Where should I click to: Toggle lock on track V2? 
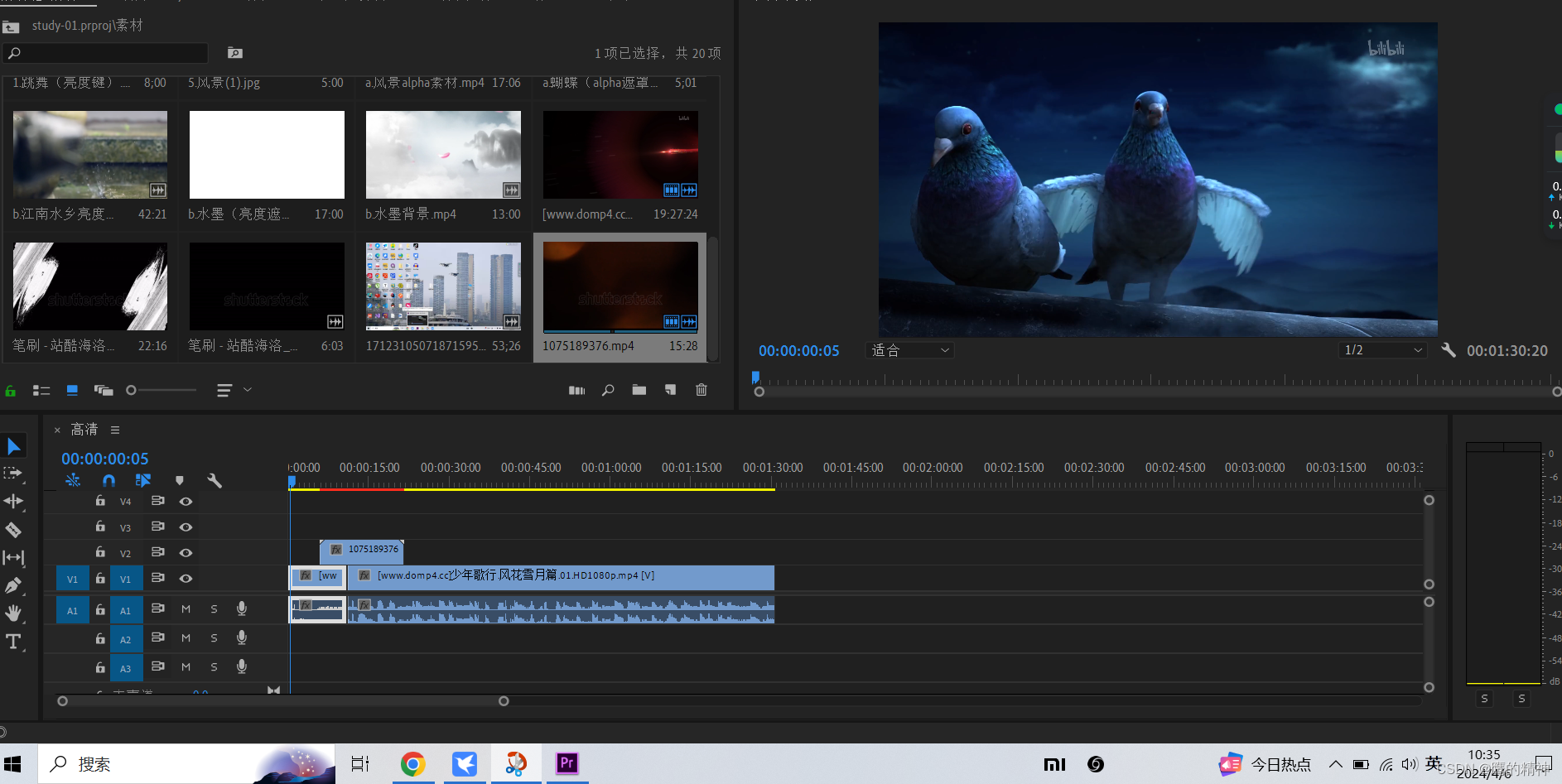(x=100, y=552)
